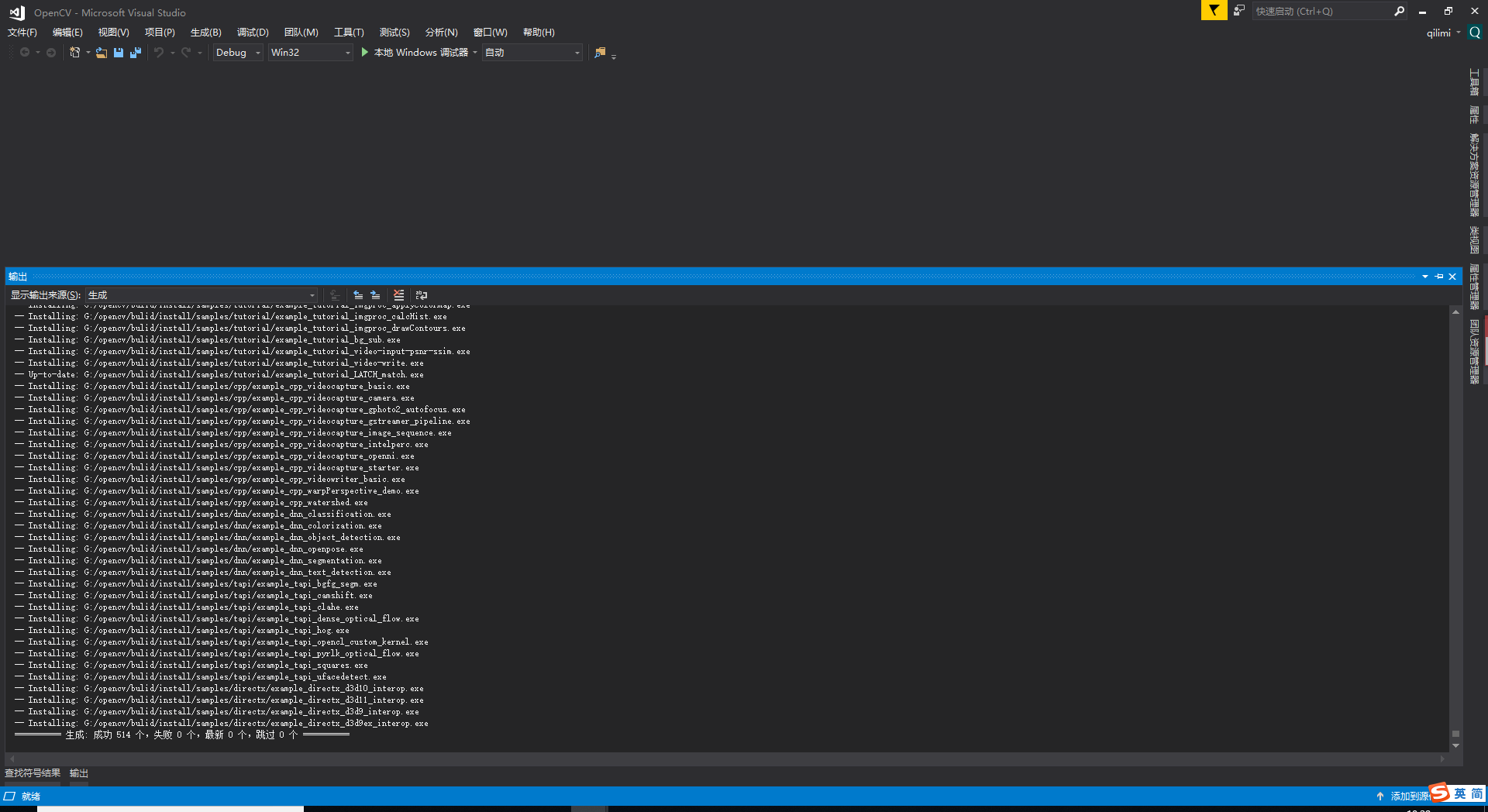Toggle word wrap in the output window
This screenshot has height=812, width=1488.
pyautogui.click(x=421, y=295)
